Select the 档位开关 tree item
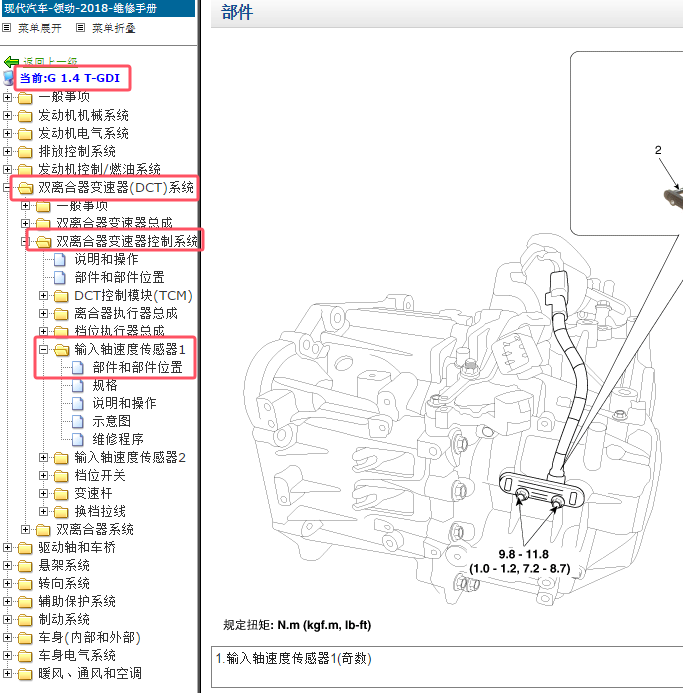Screen dimensions: 683x693 [x=100, y=476]
